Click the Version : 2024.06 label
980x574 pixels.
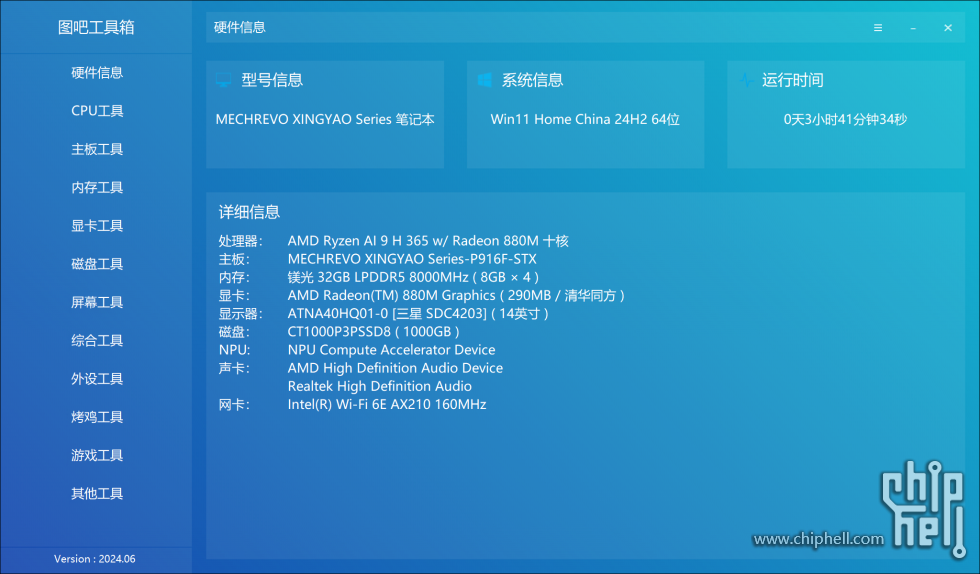[x=94, y=559]
